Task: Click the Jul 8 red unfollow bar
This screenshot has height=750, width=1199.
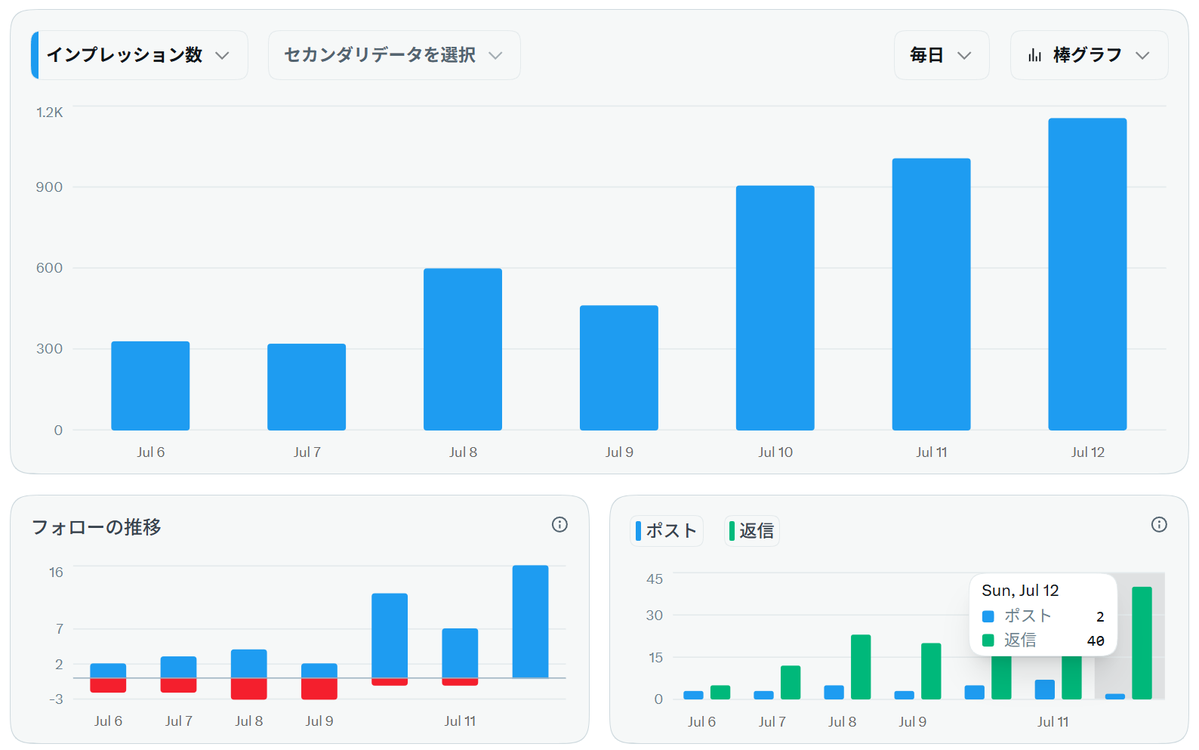Action: tap(249, 689)
